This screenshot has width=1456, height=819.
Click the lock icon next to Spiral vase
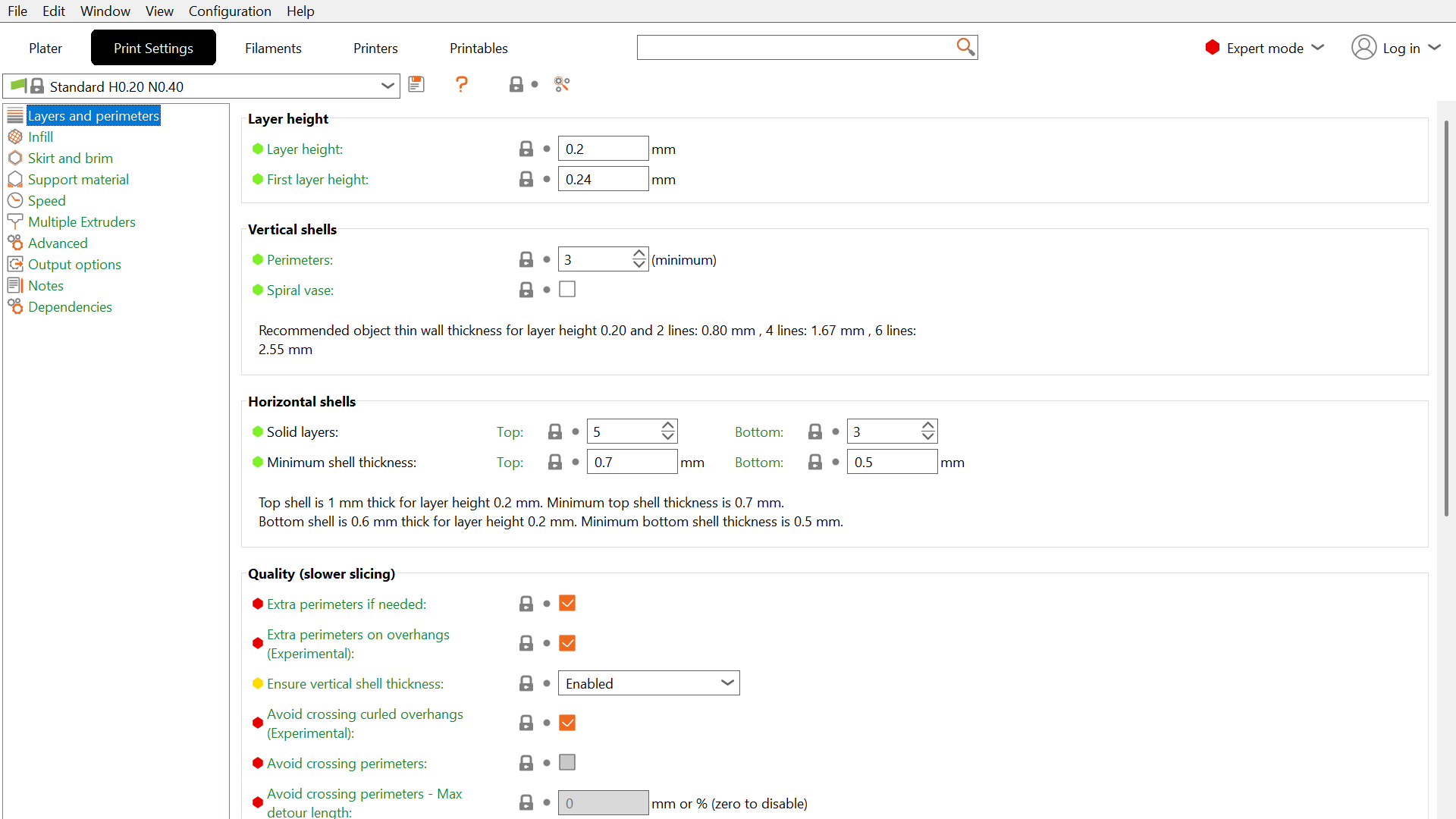(x=526, y=290)
